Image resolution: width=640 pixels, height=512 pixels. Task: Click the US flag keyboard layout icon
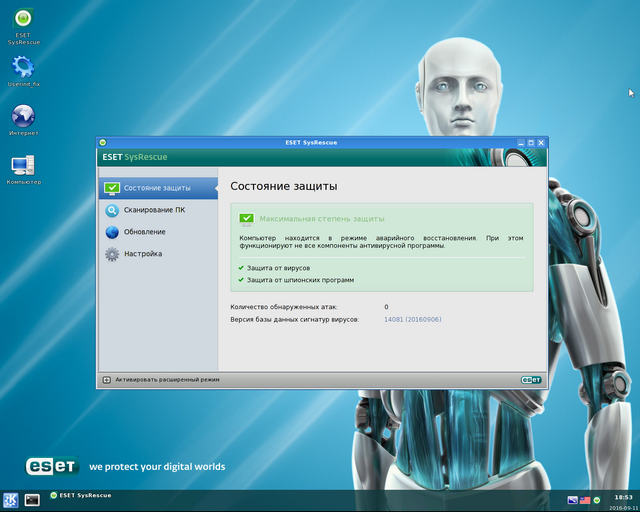coord(585,499)
